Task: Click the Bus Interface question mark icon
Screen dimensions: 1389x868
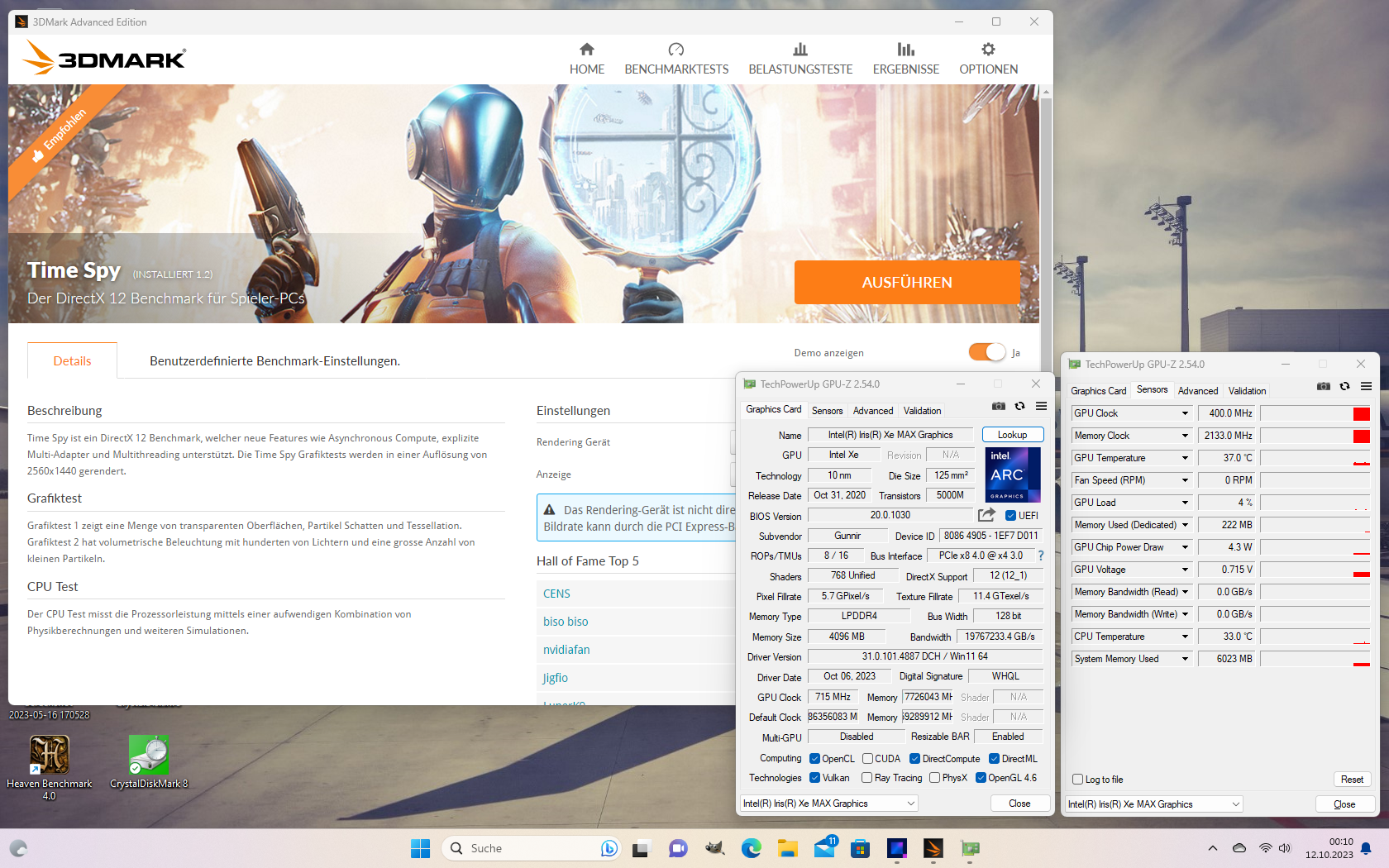Action: point(1041,556)
